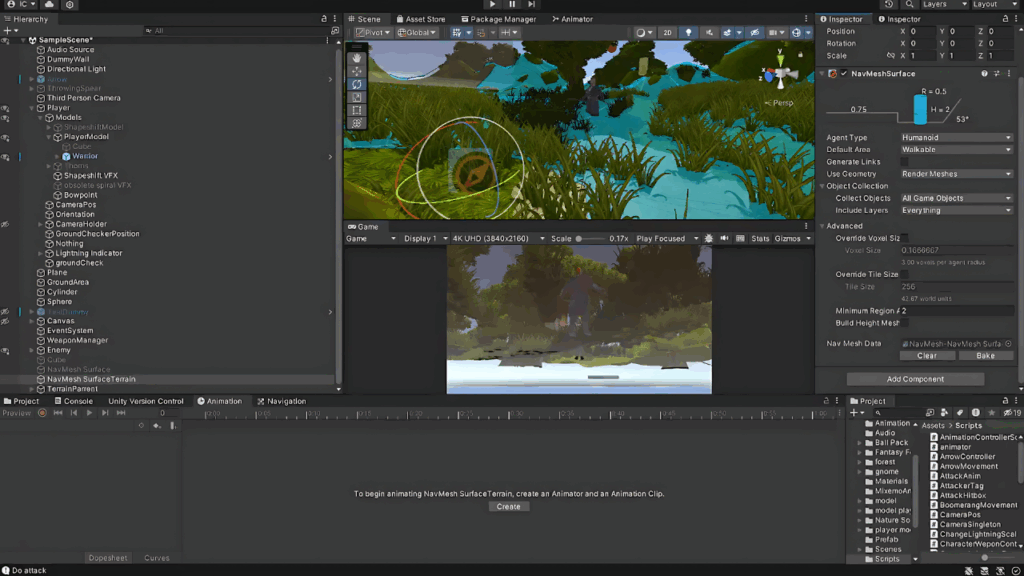Enable the Generate Links checkbox
This screenshot has height=576, width=1024.
click(905, 161)
